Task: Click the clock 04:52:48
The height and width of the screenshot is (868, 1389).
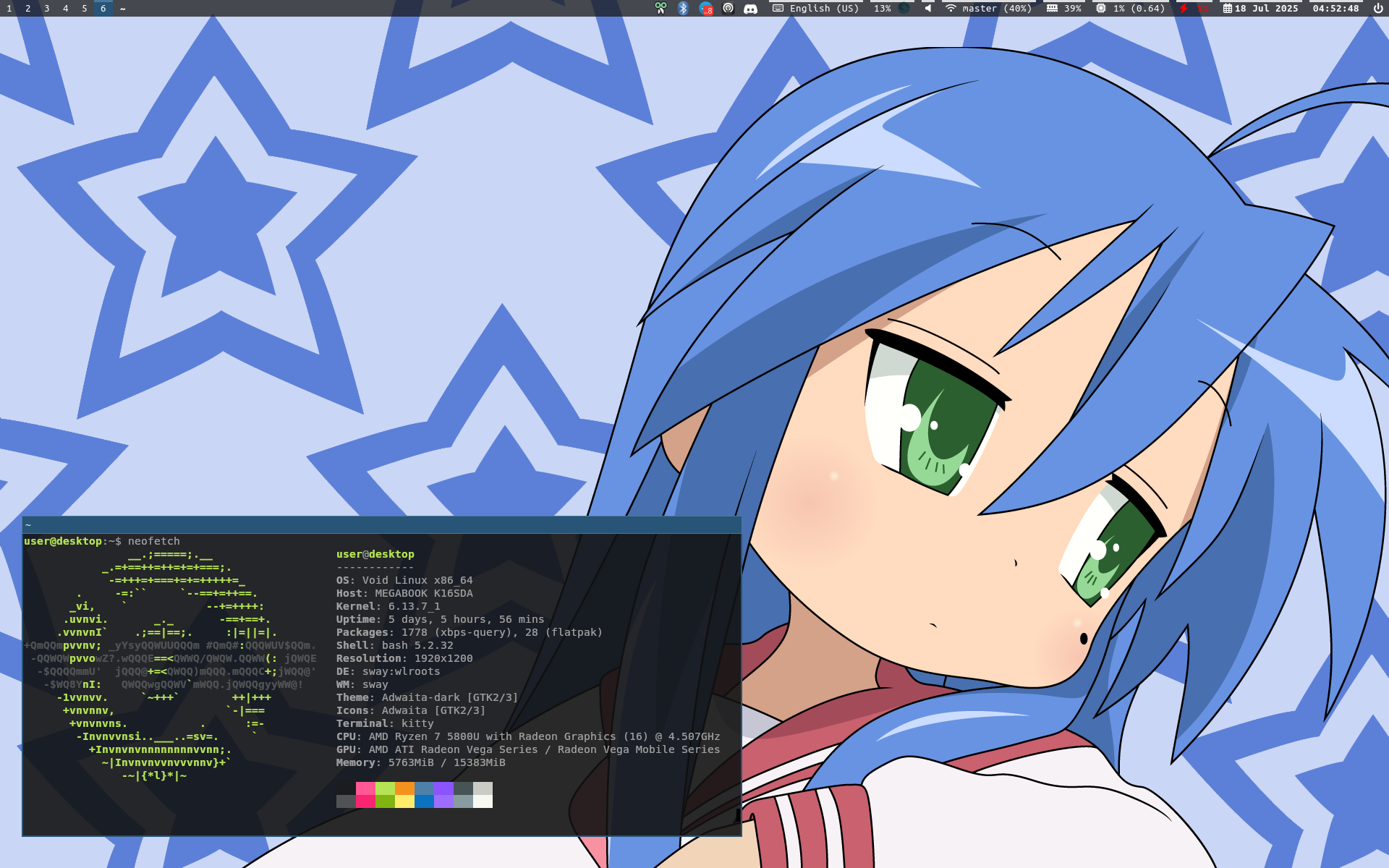Action: [1335, 9]
